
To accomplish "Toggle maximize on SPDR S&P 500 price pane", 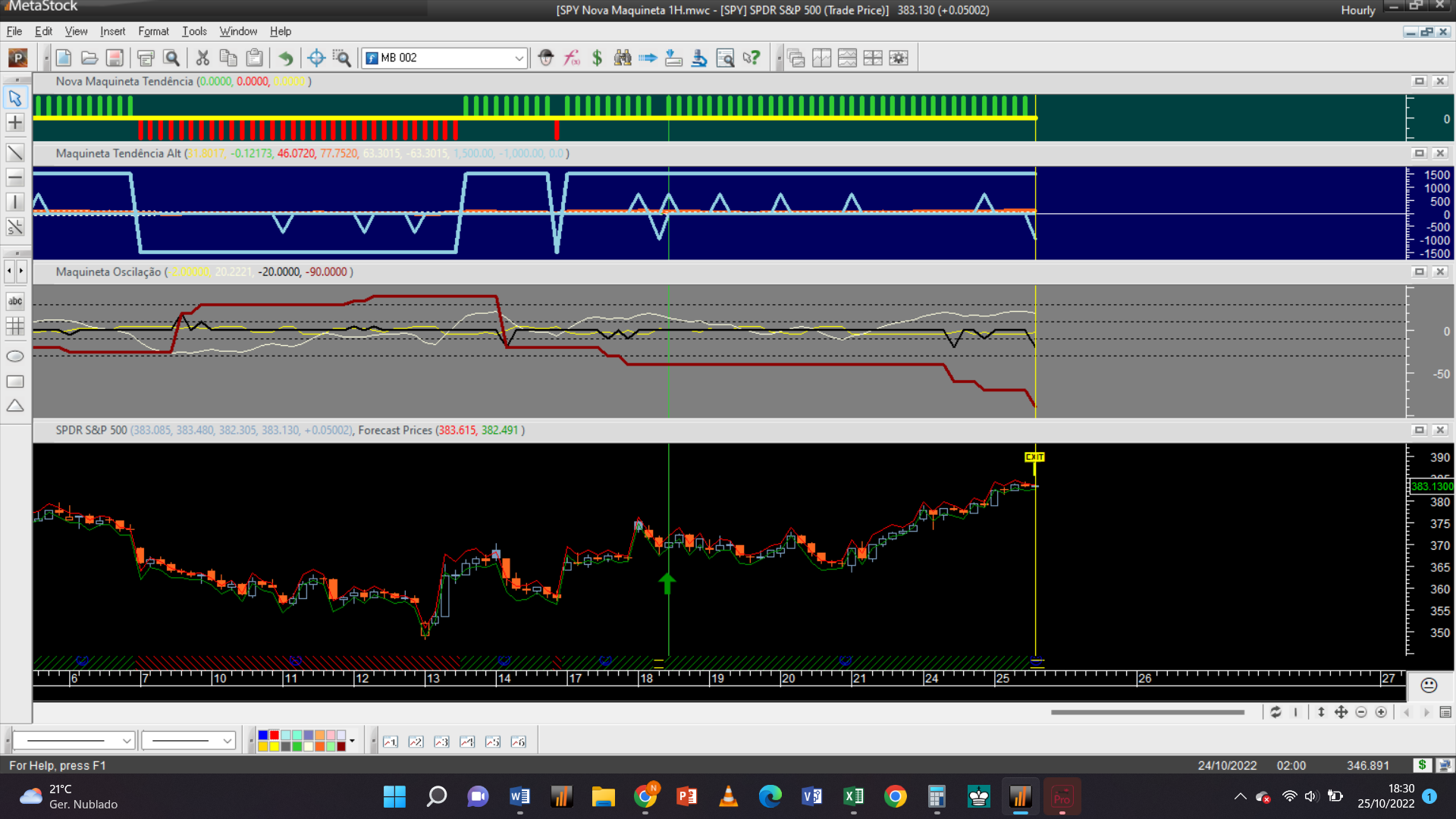I will (1419, 430).
